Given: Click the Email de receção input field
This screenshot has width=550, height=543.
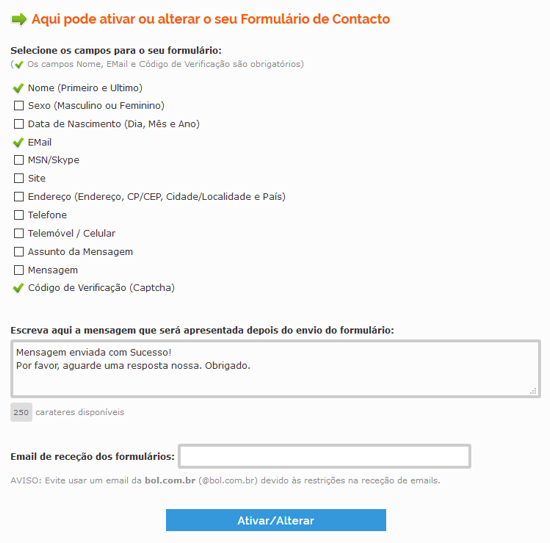Looking at the screenshot, I should coord(324,456).
